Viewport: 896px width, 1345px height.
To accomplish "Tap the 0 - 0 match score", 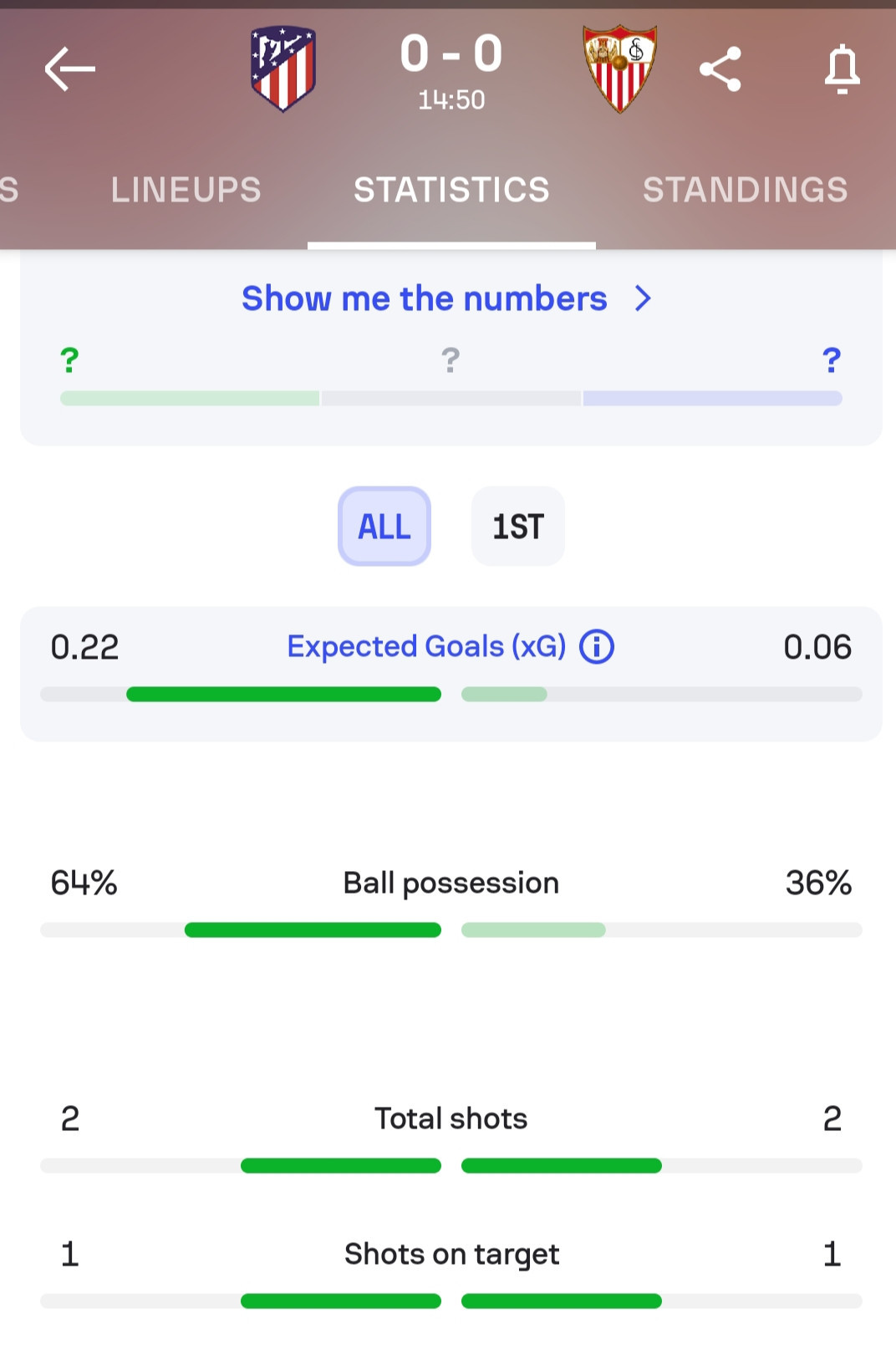I will coord(451,53).
